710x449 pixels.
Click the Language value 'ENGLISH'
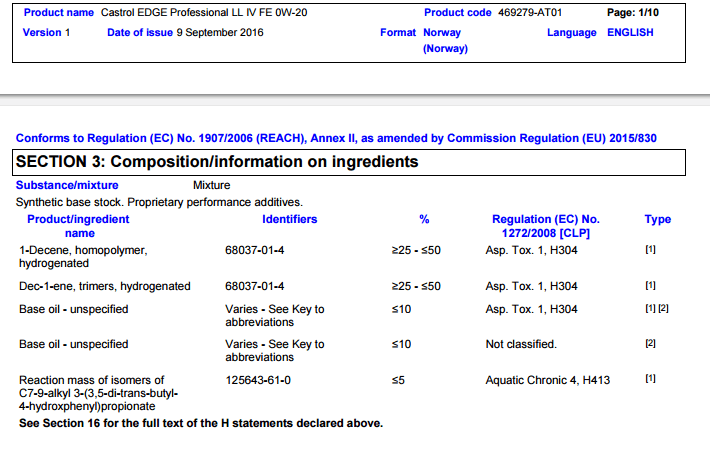pos(630,33)
